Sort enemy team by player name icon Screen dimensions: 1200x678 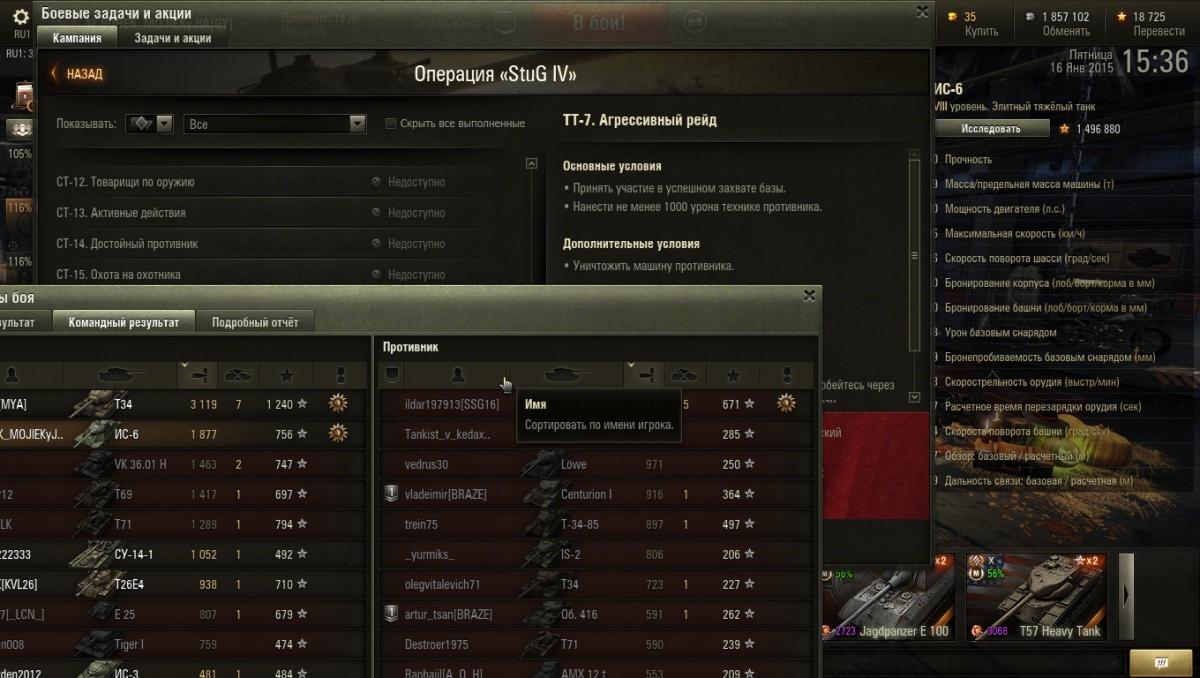coord(458,375)
